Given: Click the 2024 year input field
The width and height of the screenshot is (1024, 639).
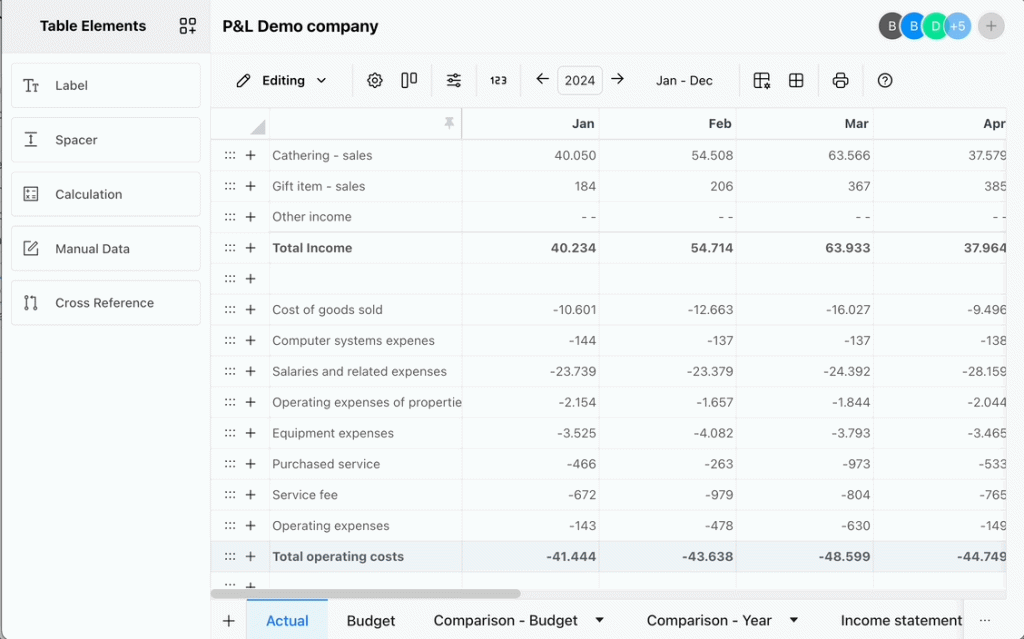Looking at the screenshot, I should pyautogui.click(x=580, y=80).
